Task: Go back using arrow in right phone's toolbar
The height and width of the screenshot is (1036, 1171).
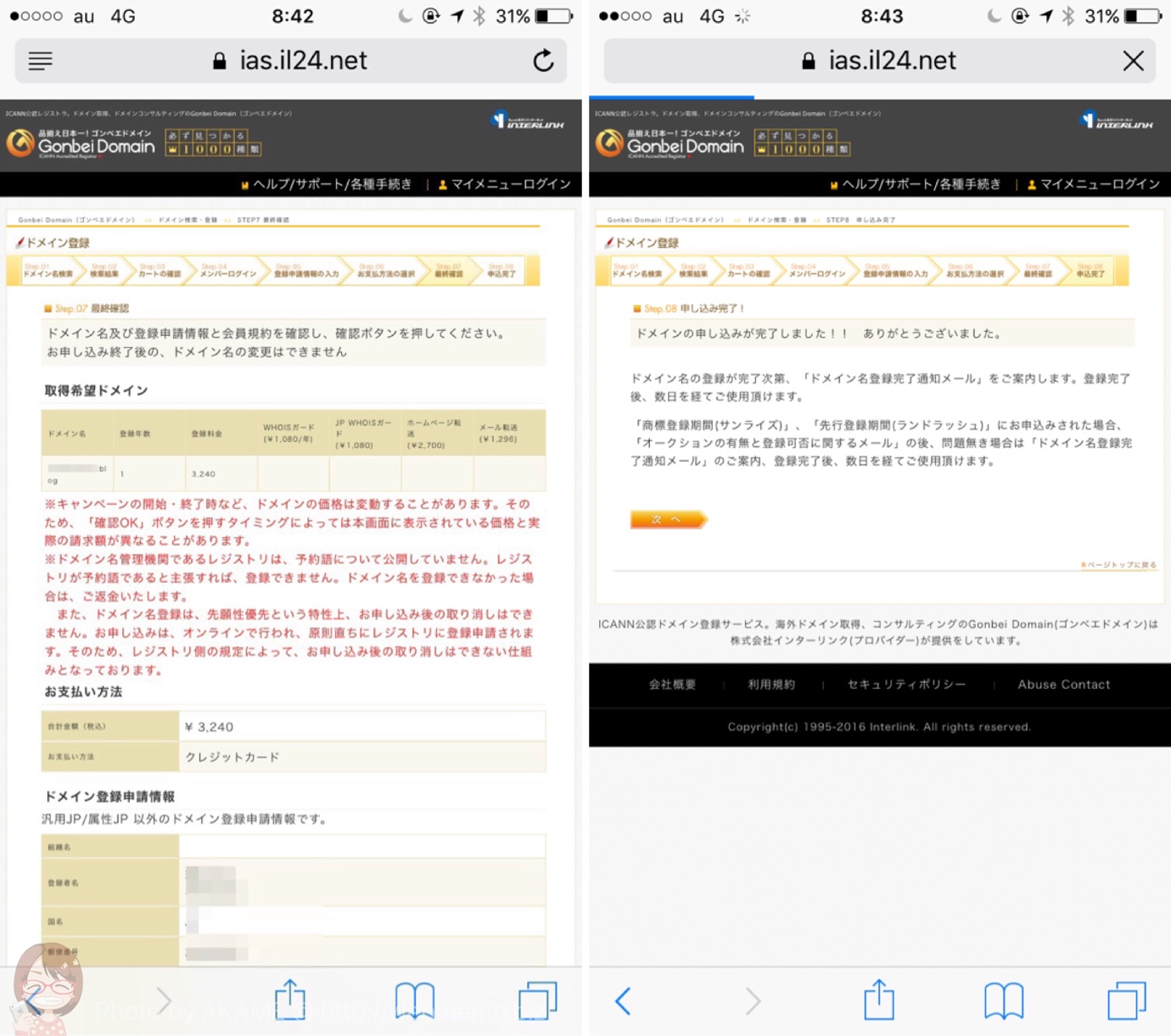Action: [x=623, y=1001]
